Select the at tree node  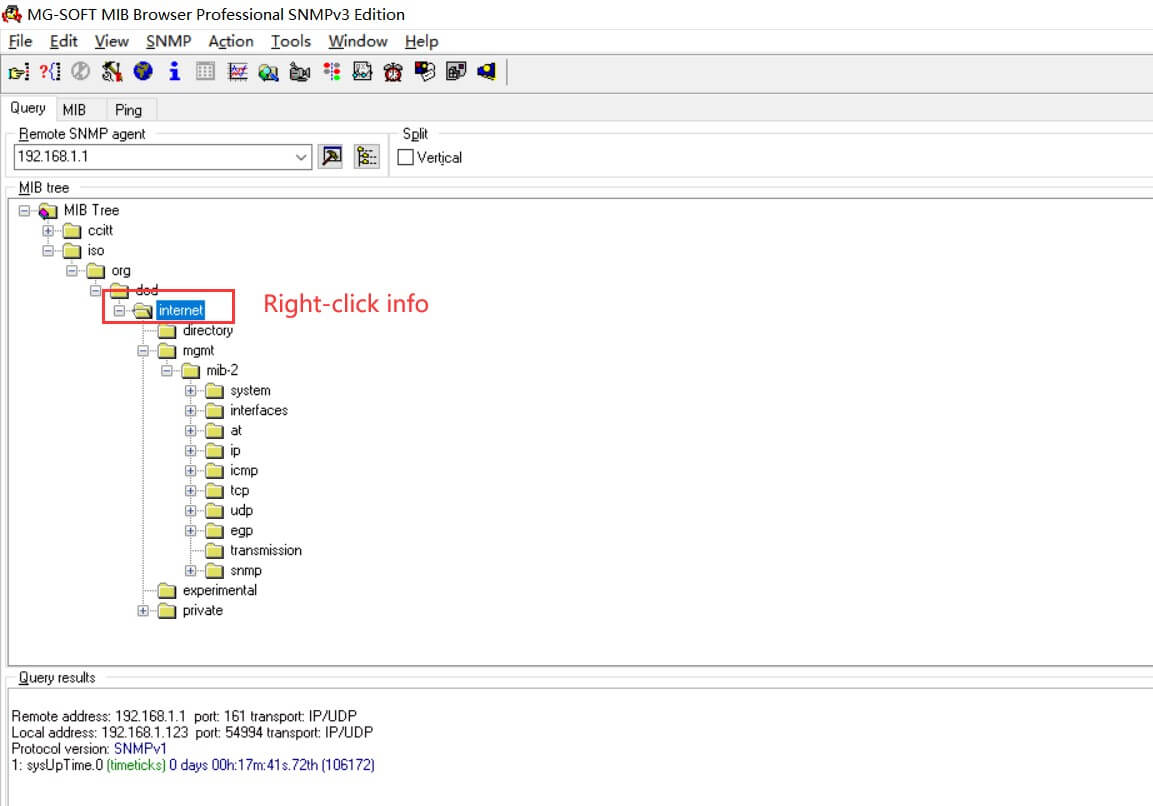pos(236,431)
